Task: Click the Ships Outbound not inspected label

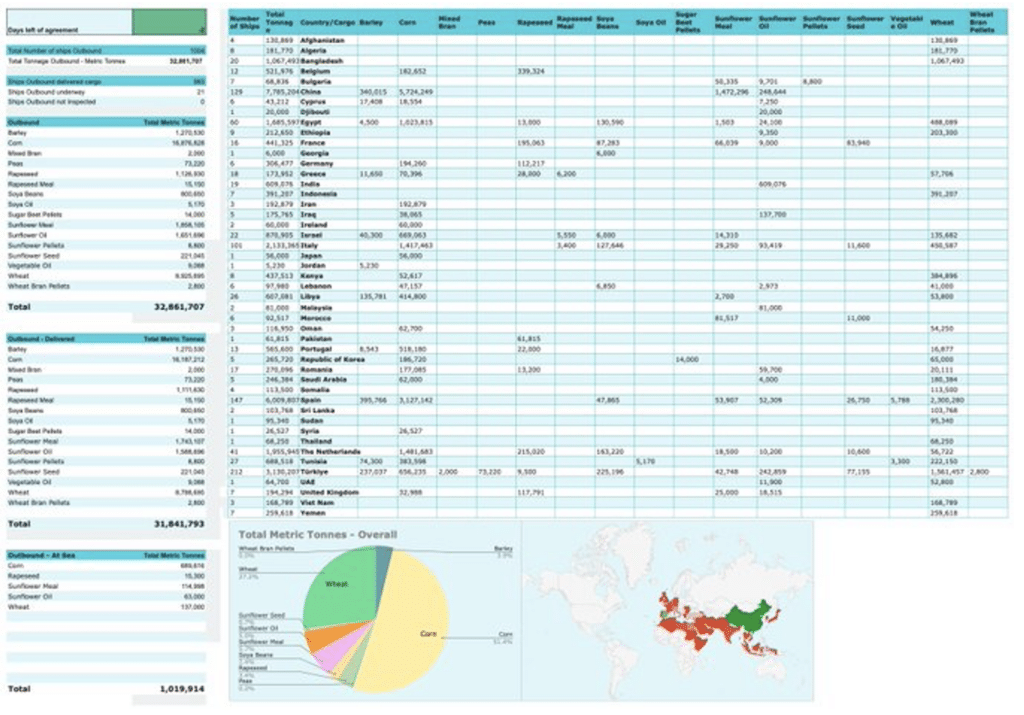Action: click(x=52, y=102)
